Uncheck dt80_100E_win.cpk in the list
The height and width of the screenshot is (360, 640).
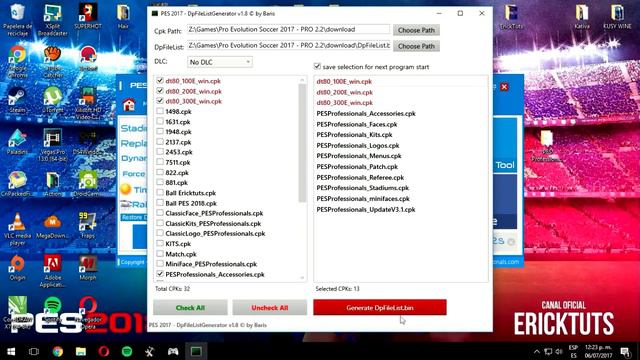(160, 81)
